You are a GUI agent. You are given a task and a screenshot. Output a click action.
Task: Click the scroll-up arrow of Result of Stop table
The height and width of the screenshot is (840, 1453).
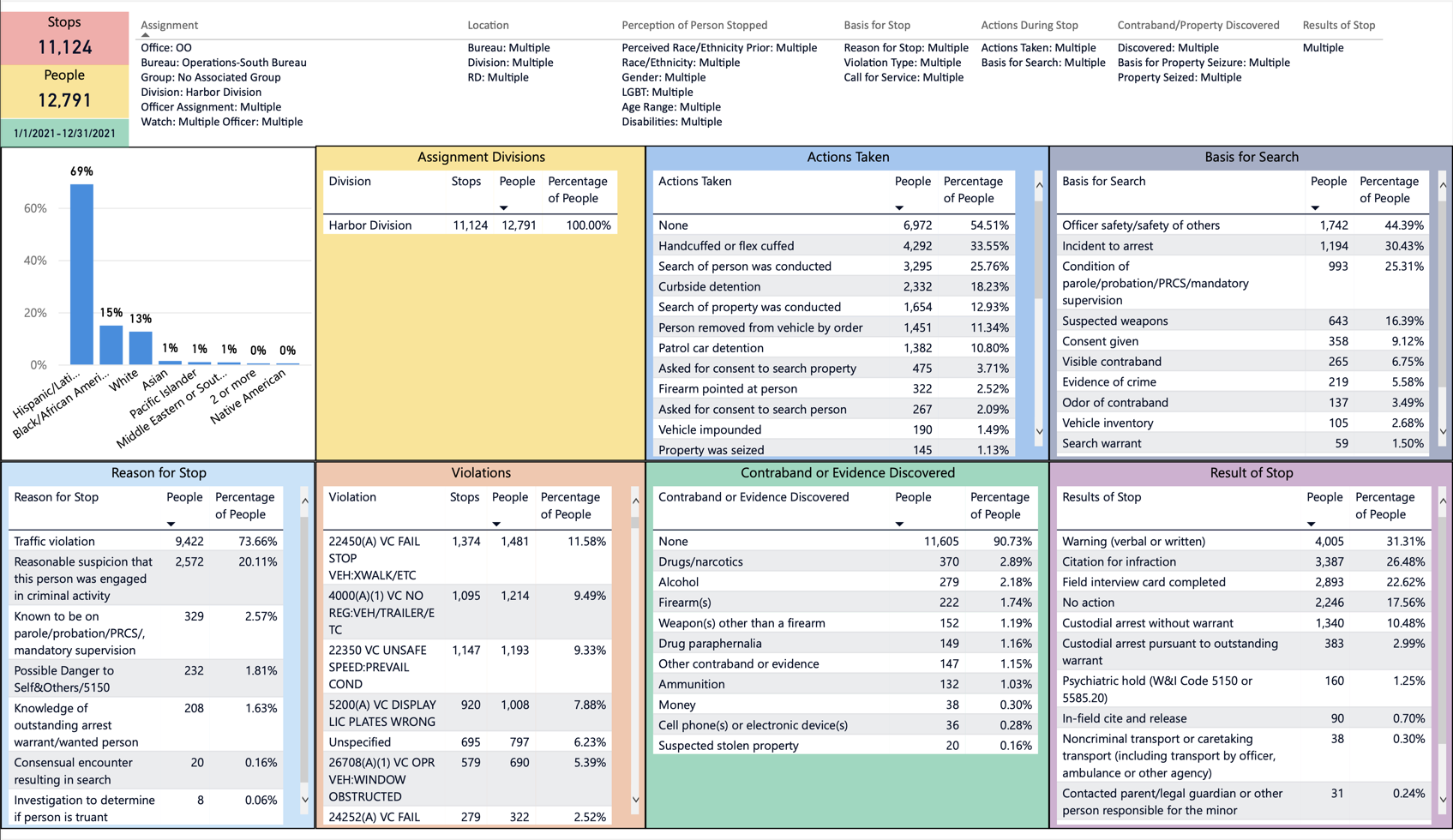pos(1443,501)
